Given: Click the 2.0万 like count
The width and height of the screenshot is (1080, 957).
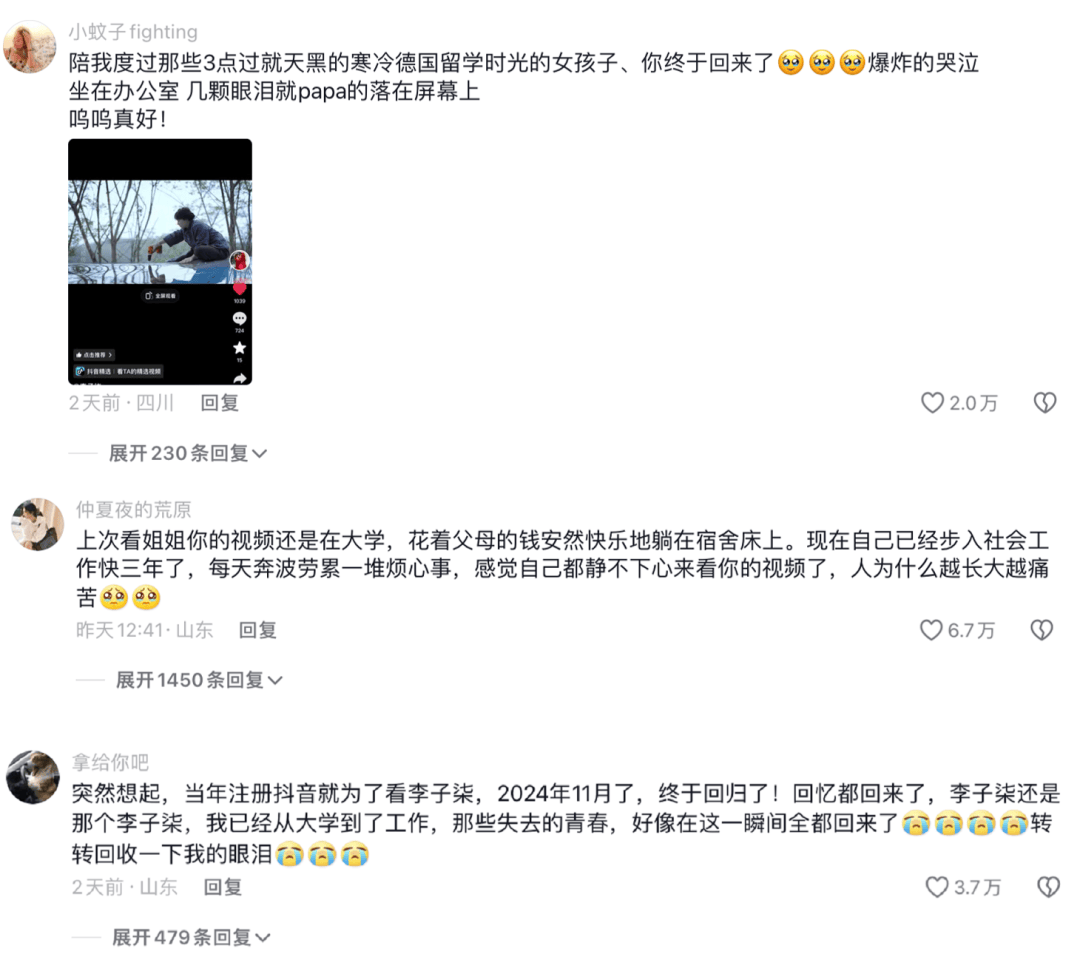Looking at the screenshot, I should point(973,403).
